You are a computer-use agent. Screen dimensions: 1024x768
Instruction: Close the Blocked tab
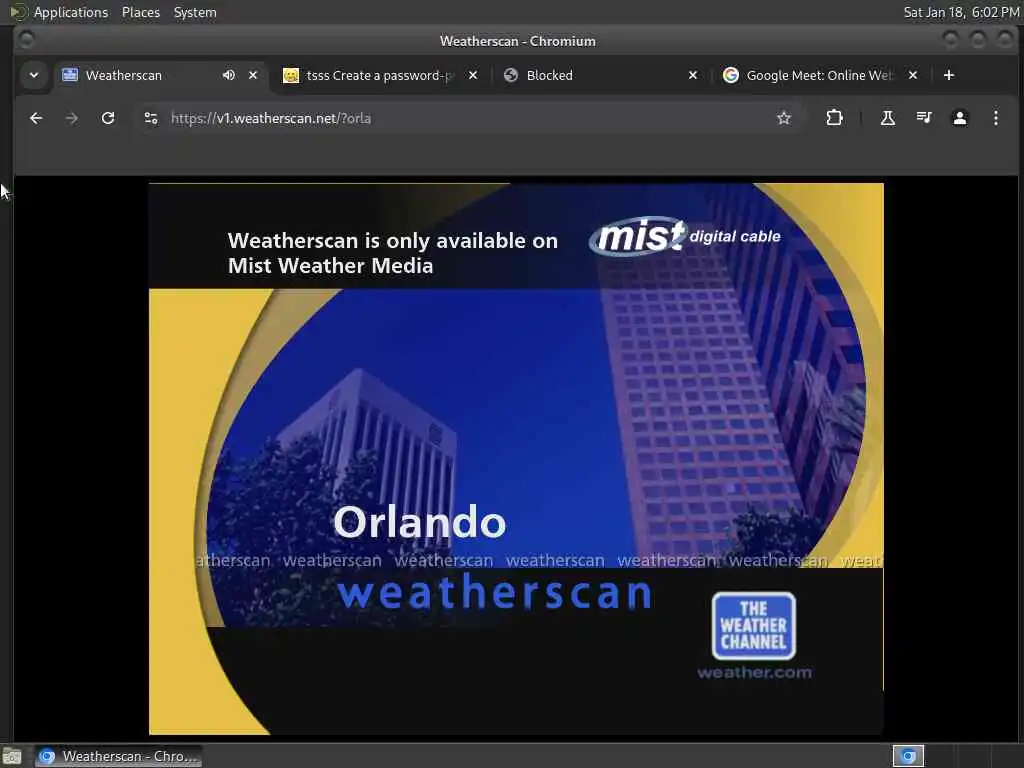(693, 75)
